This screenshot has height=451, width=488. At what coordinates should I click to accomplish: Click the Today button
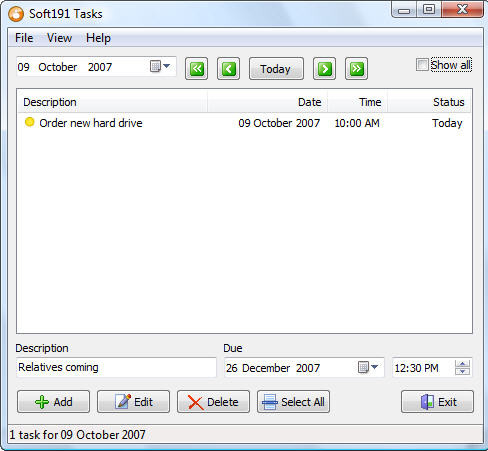[x=276, y=69]
